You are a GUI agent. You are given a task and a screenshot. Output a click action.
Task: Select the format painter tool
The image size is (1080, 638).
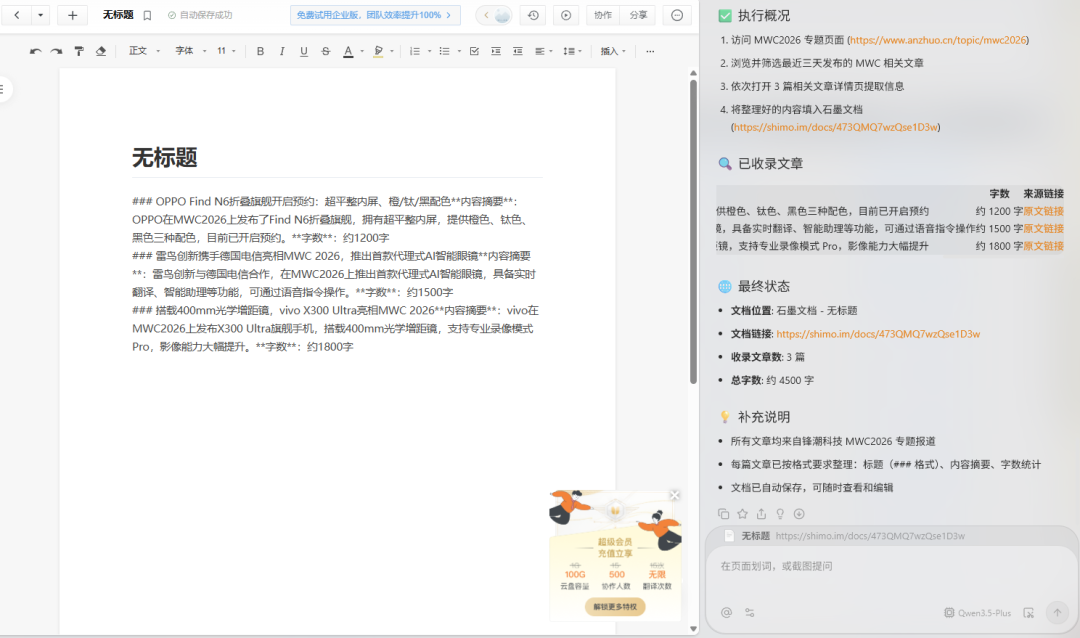[79, 51]
